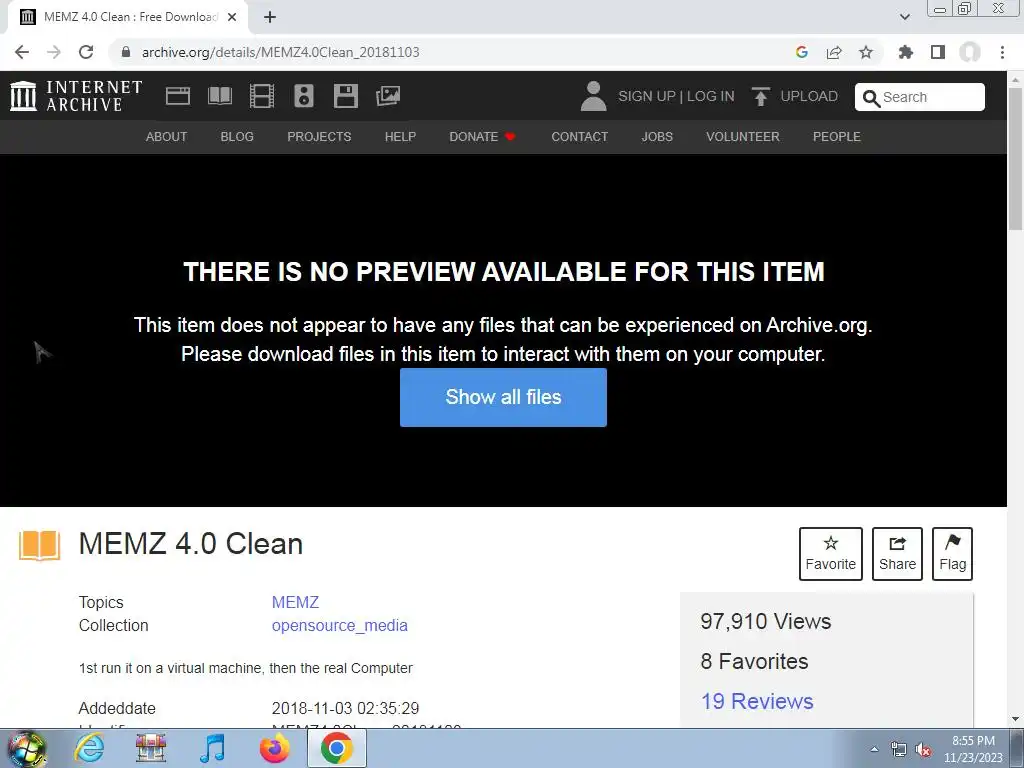Viewport: 1024px width, 768px height.
Task: Open the Software floppy-disk icon
Action: [x=345, y=96]
